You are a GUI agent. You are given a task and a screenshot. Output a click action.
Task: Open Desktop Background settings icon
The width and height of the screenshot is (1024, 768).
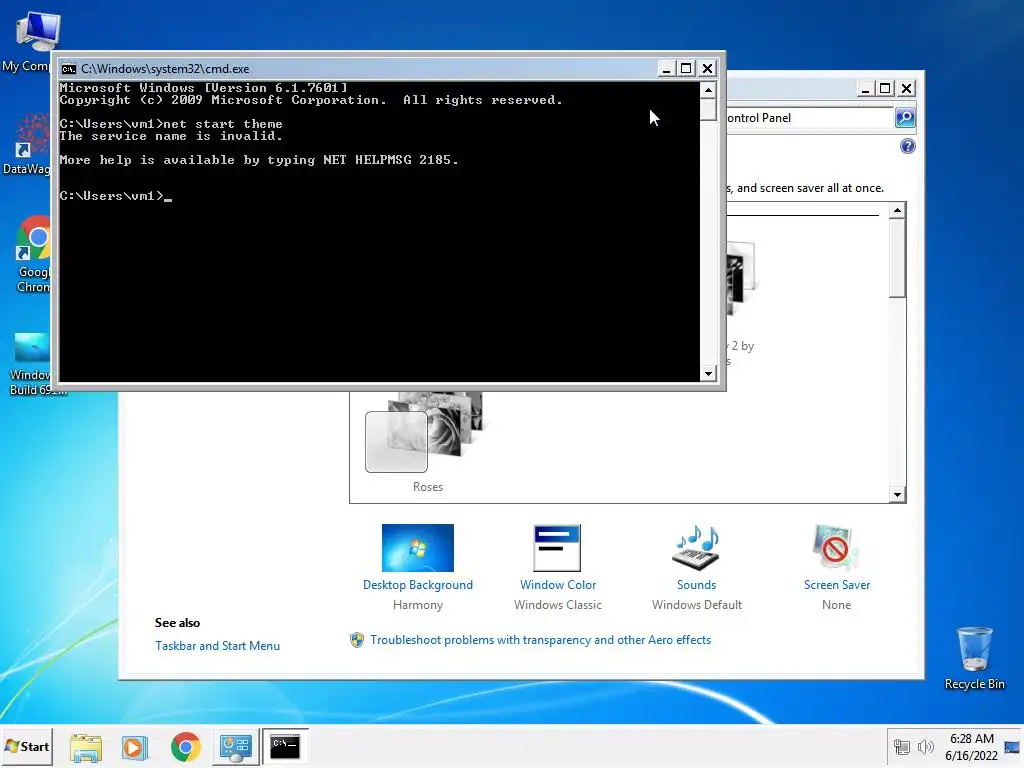coord(418,548)
